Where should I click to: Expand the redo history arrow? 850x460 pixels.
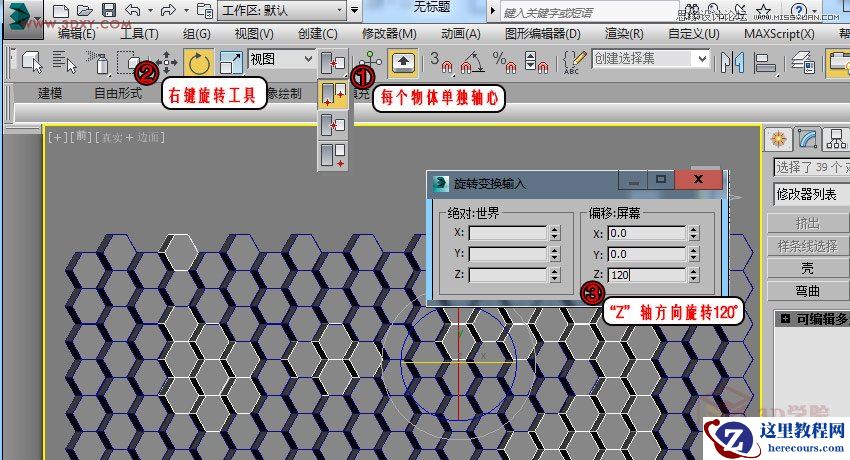pos(186,11)
